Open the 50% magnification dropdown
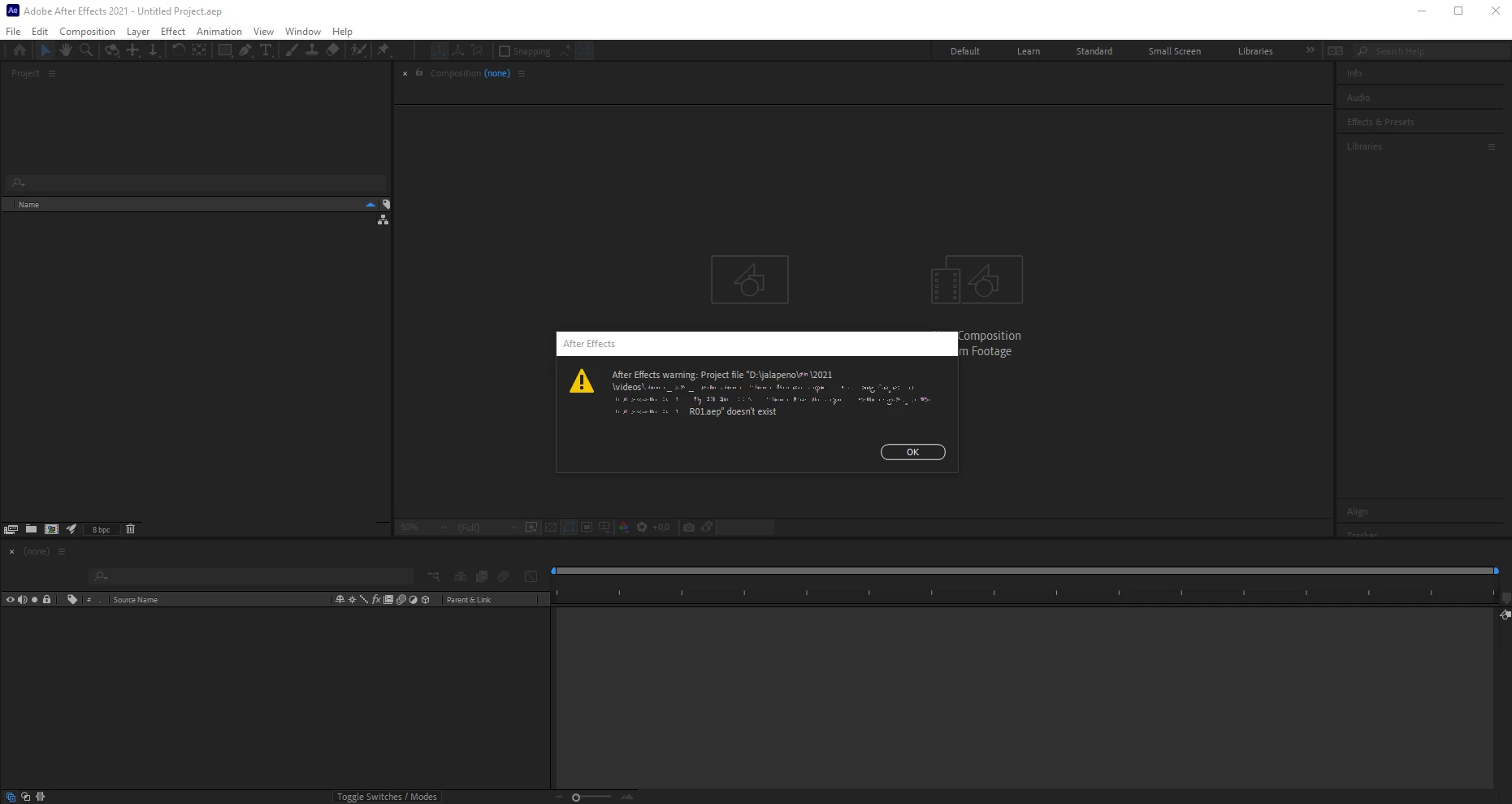The width and height of the screenshot is (1512, 804). 424,528
